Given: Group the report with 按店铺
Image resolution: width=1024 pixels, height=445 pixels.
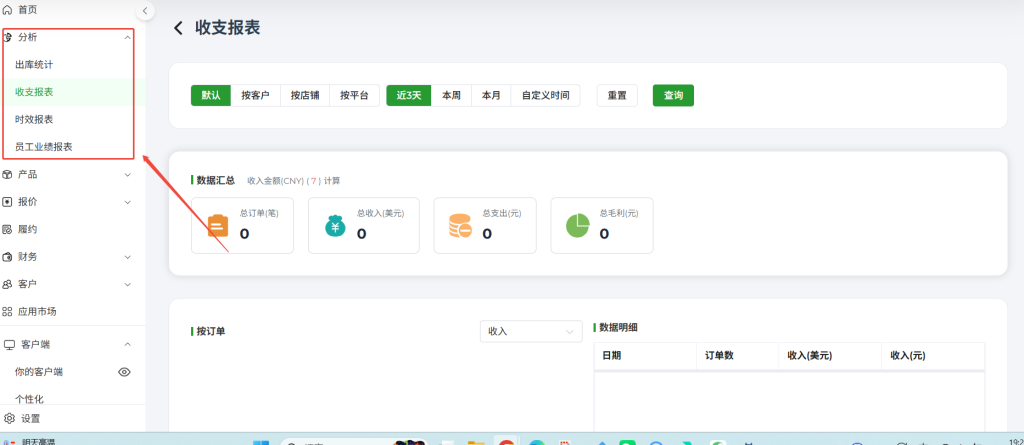Looking at the screenshot, I should [x=304, y=96].
